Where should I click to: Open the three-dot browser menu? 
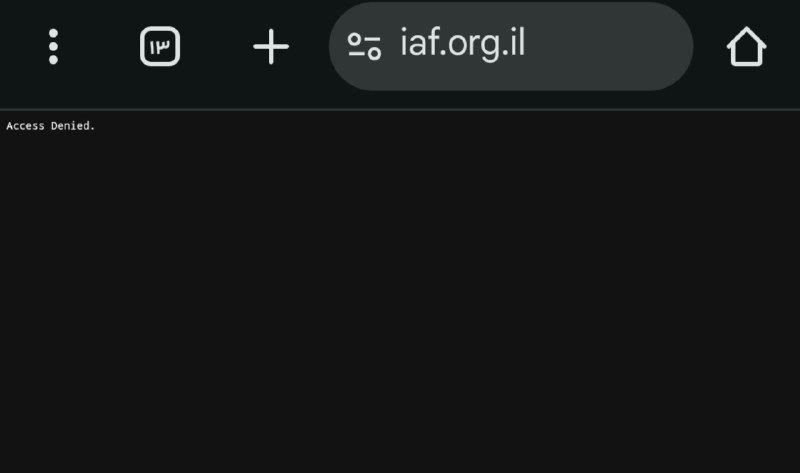pyautogui.click(x=53, y=46)
